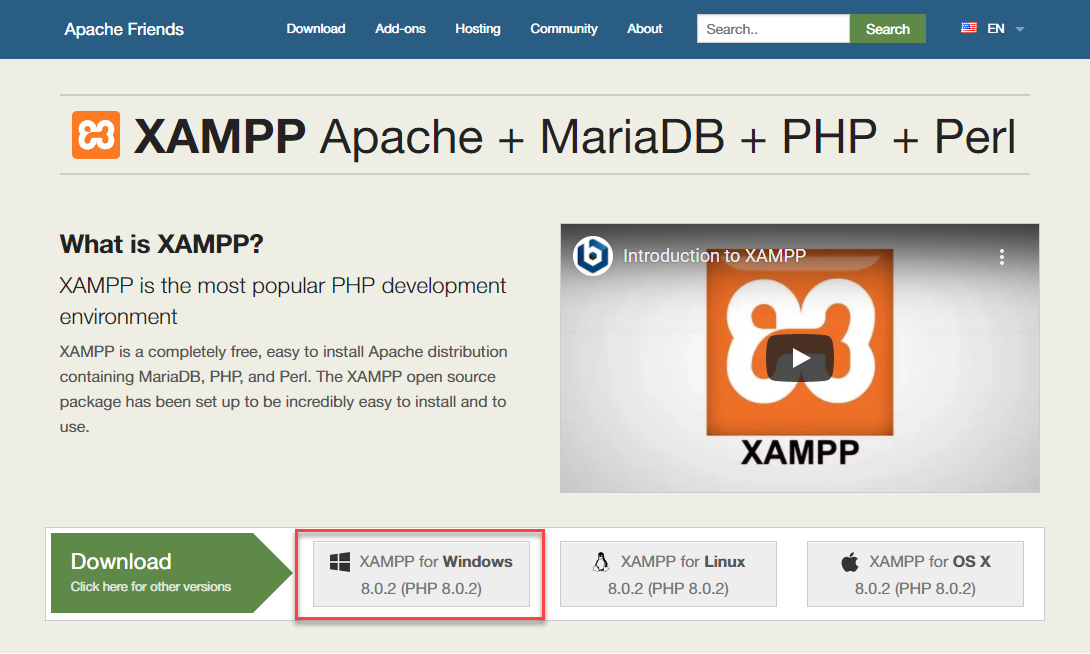
Task: Expand the EN language dropdown arrow
Action: (1020, 29)
